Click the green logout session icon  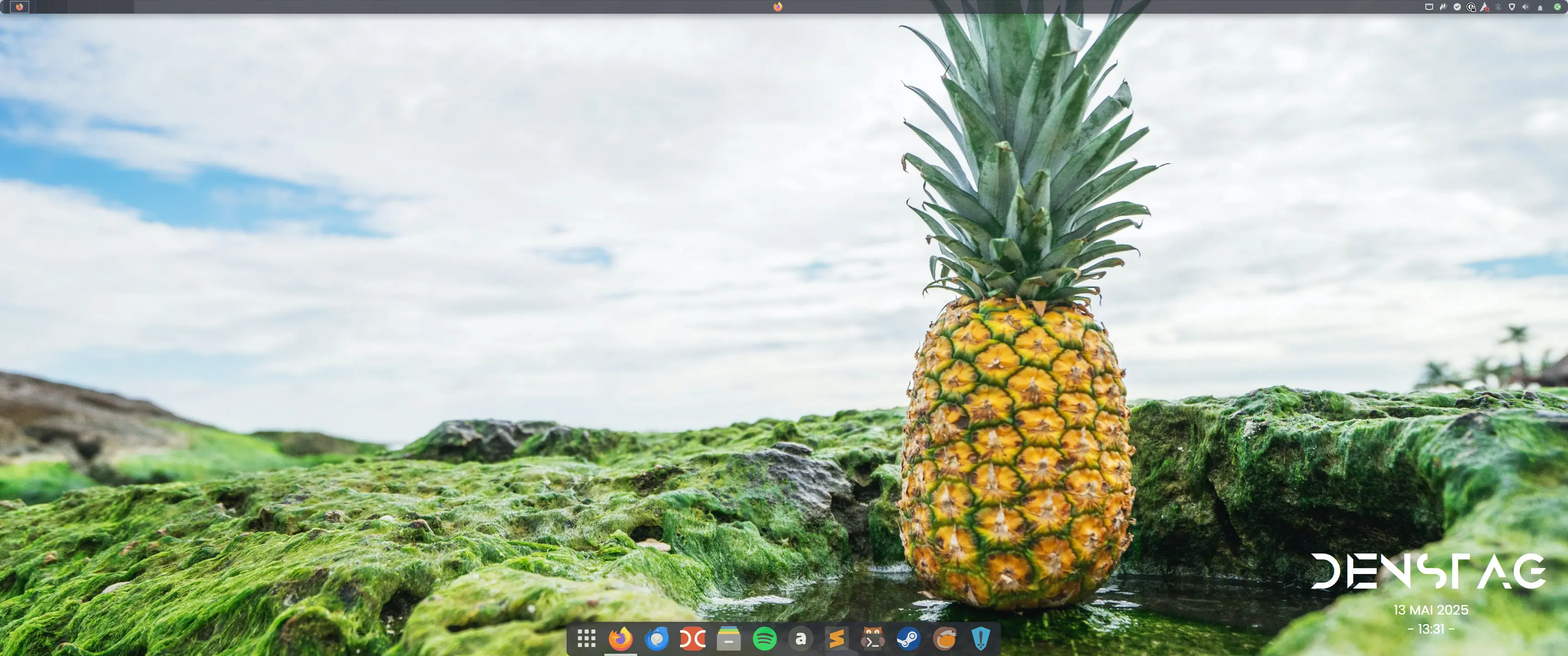pos(1557,7)
